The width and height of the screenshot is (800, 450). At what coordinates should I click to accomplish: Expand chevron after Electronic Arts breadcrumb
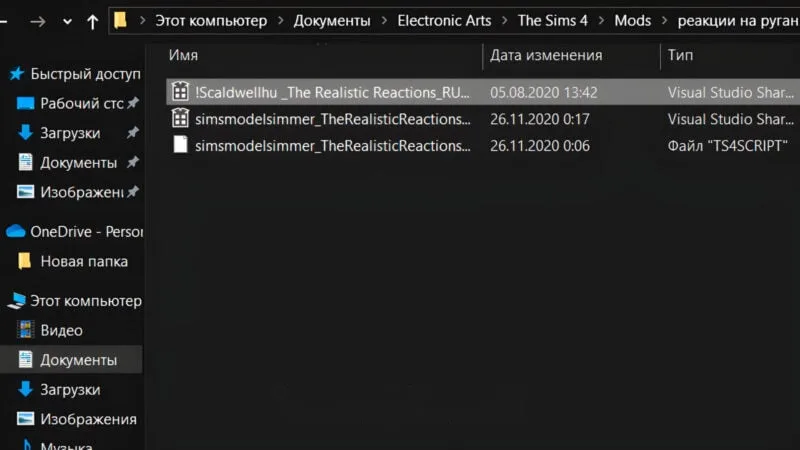(x=505, y=21)
